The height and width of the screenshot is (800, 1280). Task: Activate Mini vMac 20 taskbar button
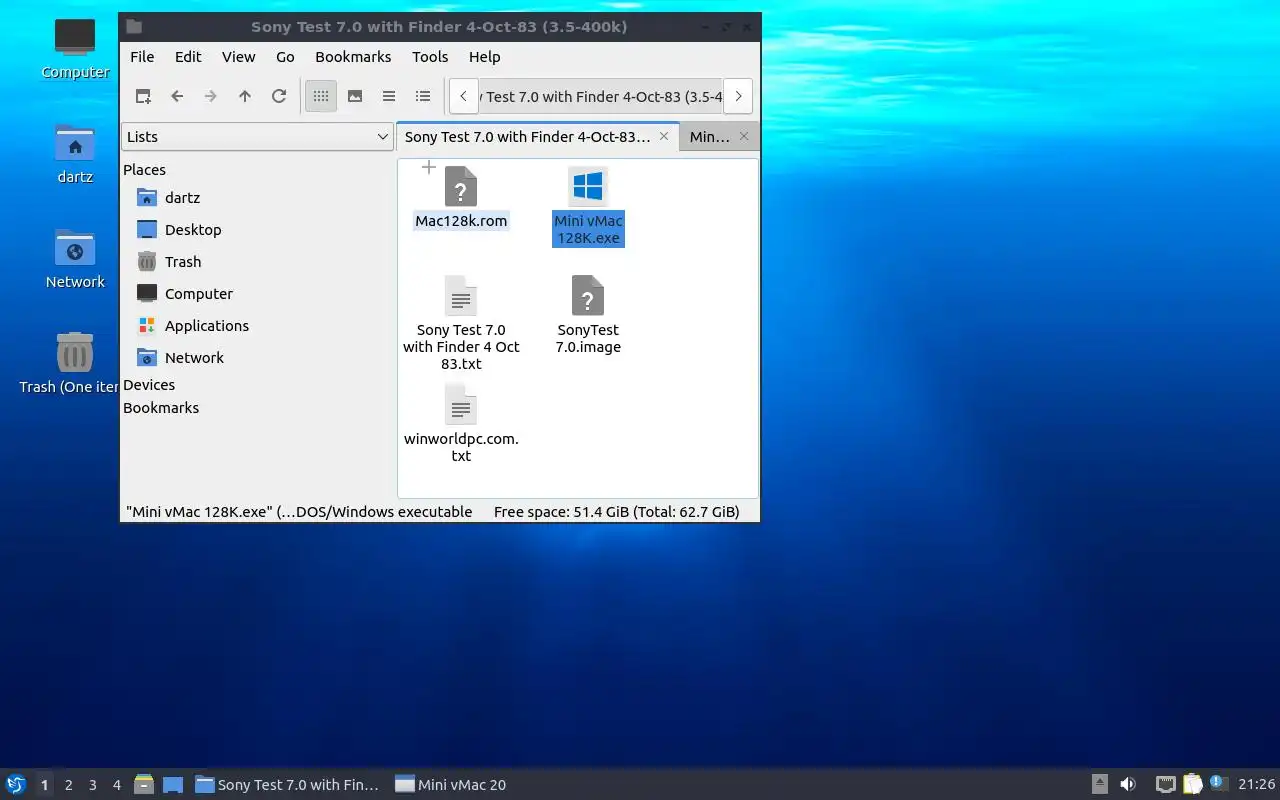[x=451, y=785]
